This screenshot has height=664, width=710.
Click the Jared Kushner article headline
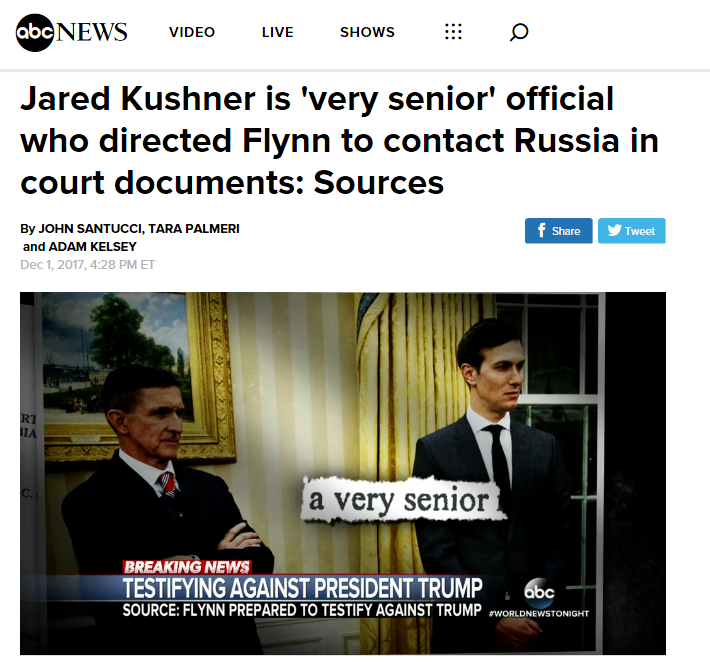click(x=339, y=140)
